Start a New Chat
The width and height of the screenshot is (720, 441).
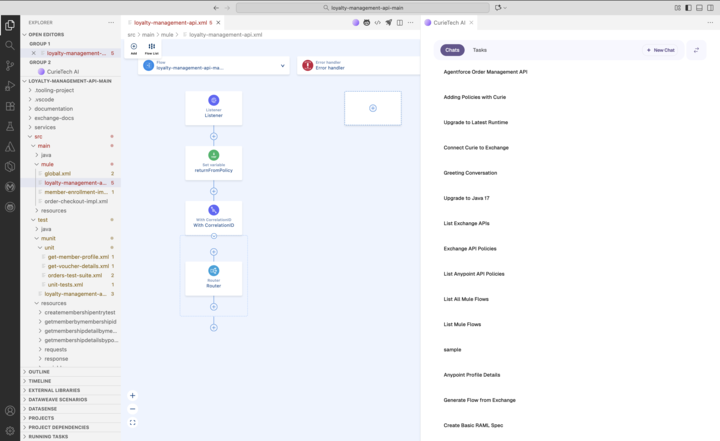661,50
